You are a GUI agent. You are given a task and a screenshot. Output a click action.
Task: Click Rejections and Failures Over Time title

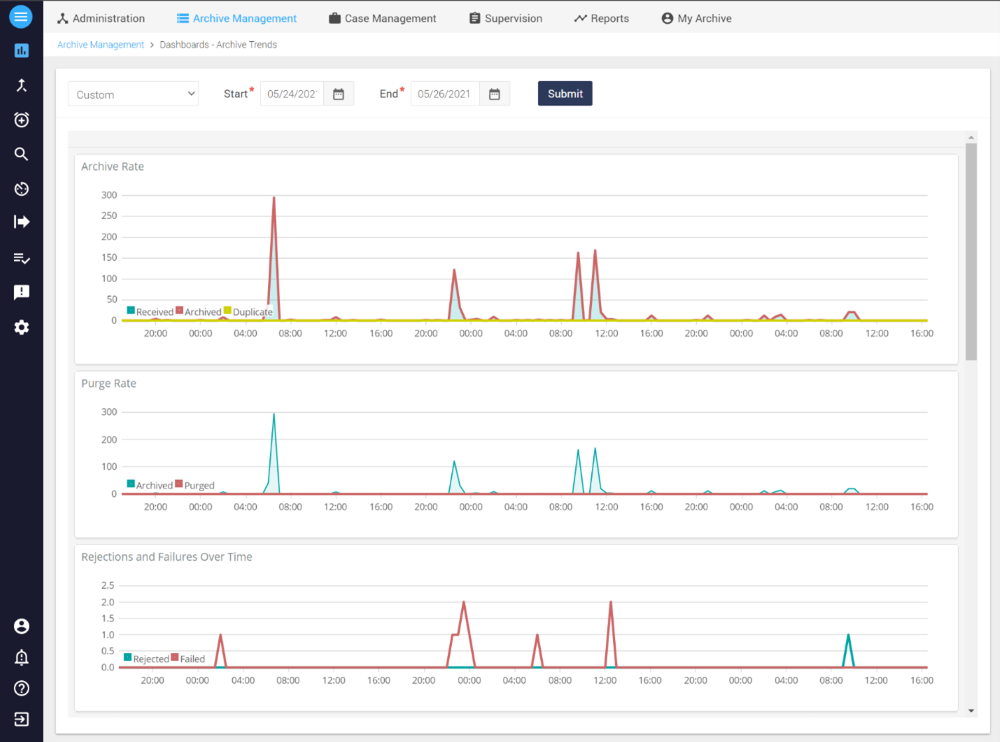click(x=166, y=557)
